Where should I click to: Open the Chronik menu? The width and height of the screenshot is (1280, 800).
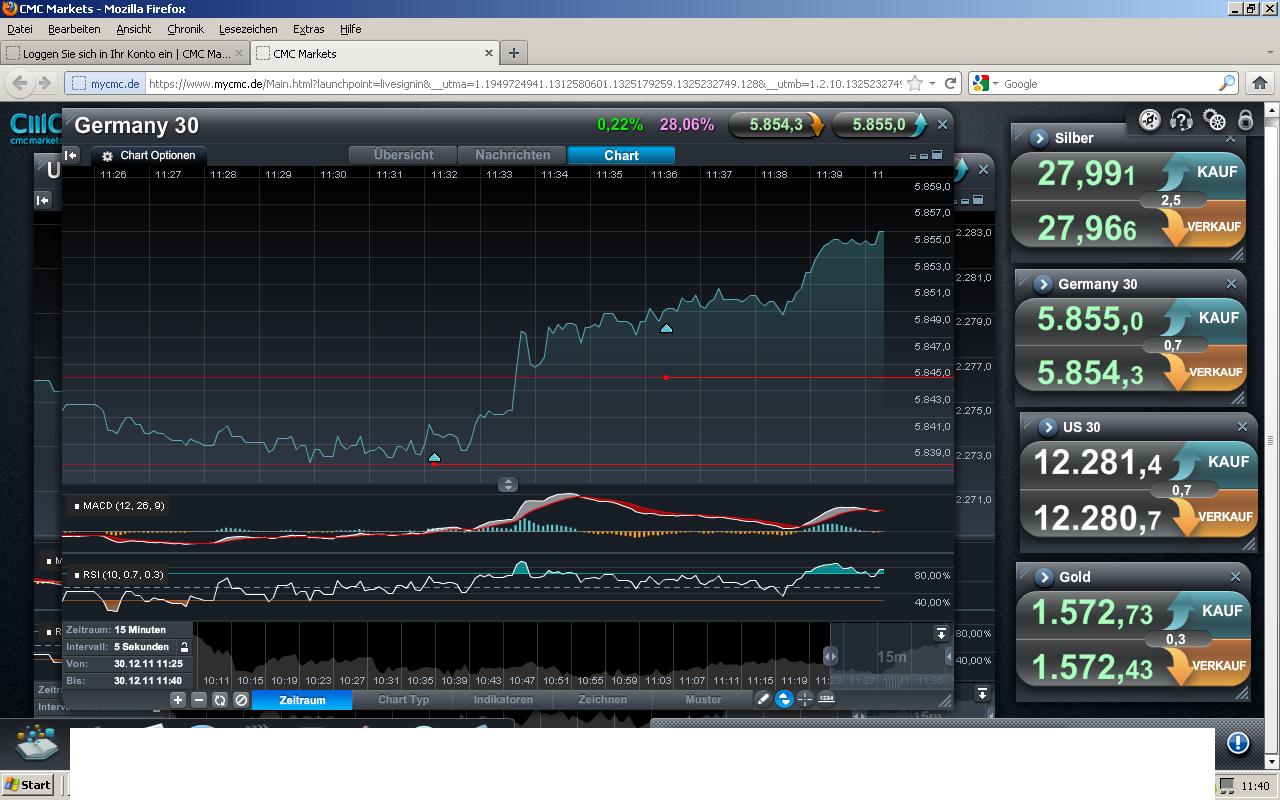[185, 29]
